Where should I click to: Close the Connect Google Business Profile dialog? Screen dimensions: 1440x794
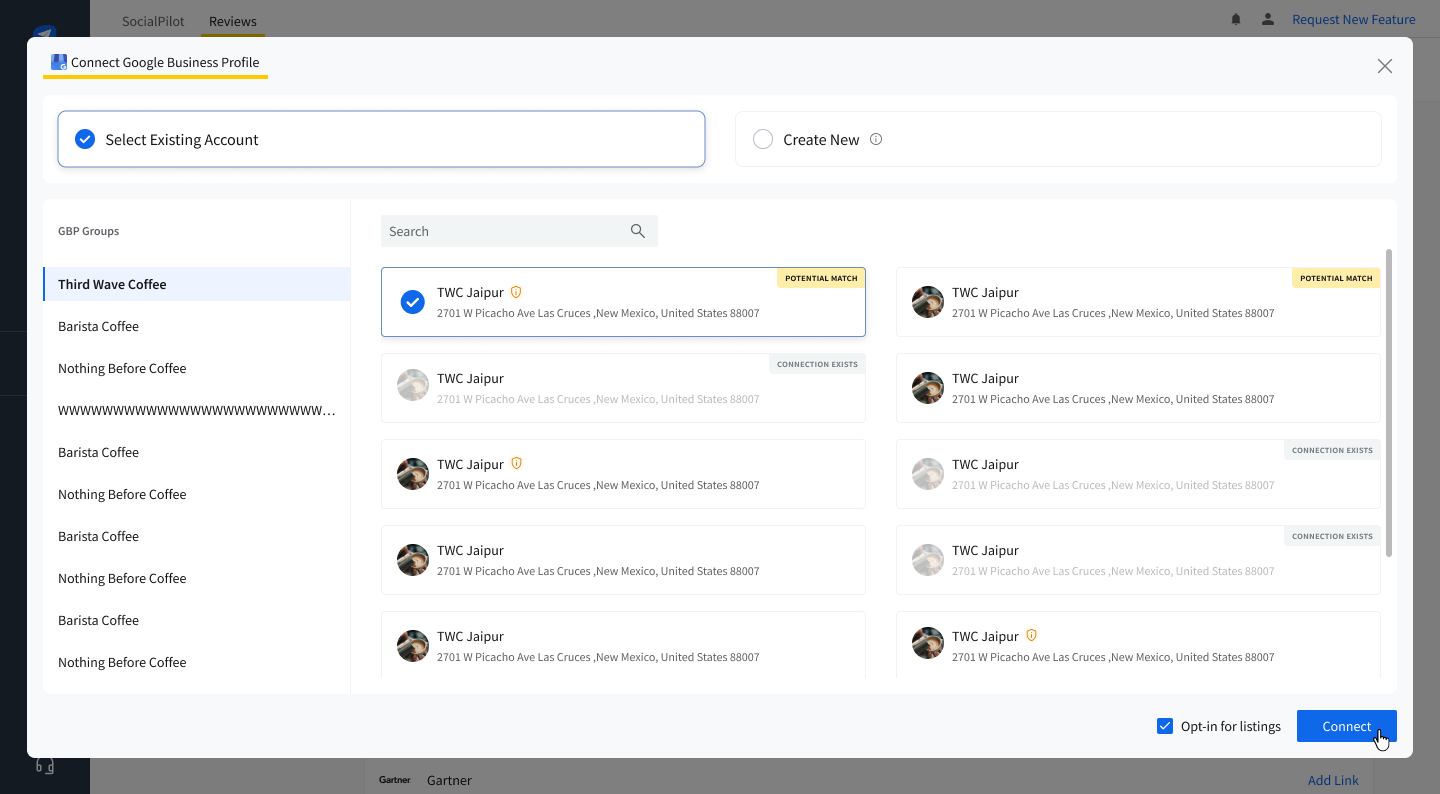pyautogui.click(x=1384, y=66)
